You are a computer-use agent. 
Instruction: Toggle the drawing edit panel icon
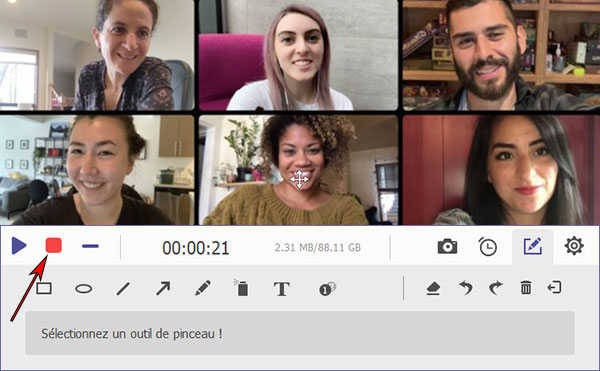tap(533, 246)
